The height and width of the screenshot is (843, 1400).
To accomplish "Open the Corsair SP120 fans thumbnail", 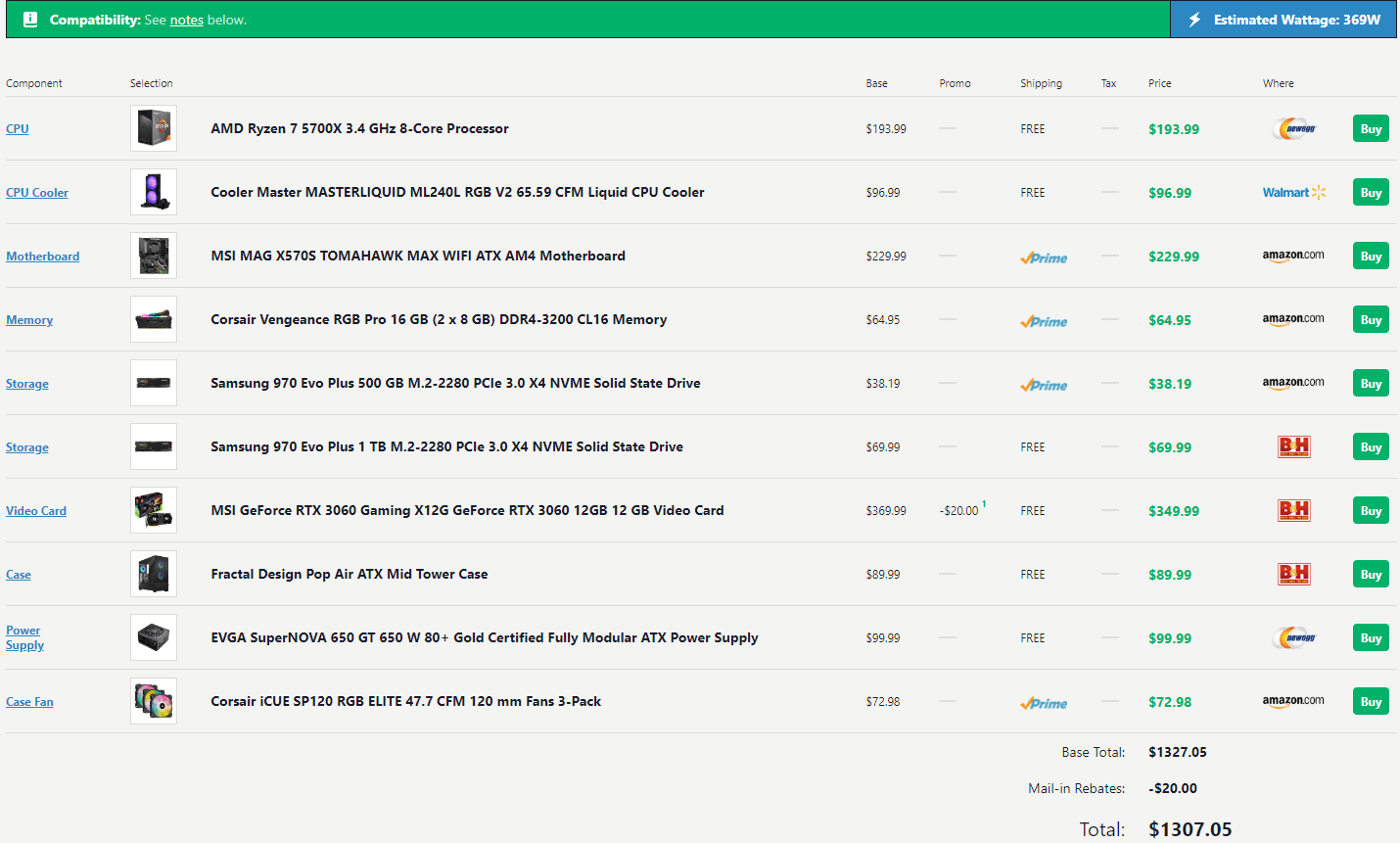I will (154, 701).
